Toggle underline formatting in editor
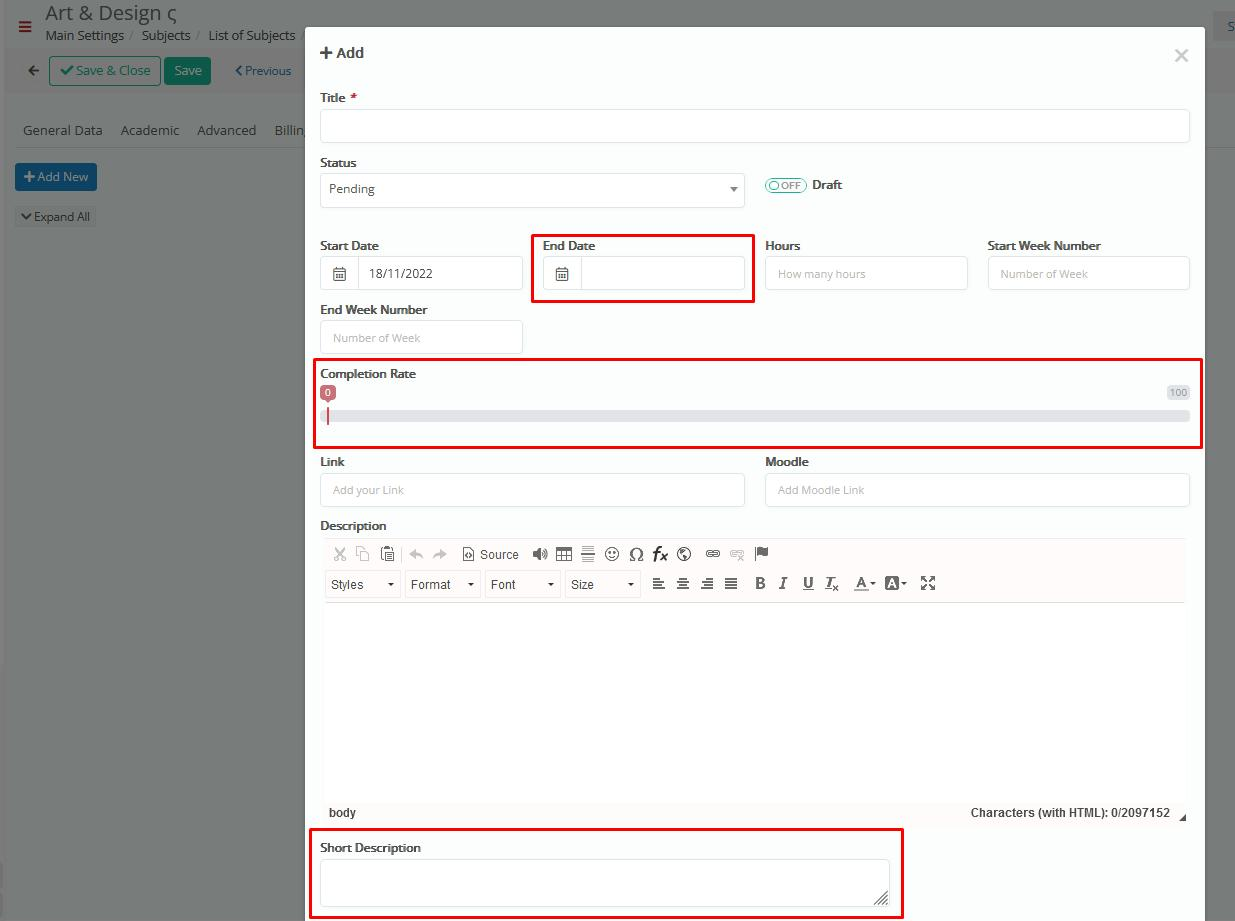The width and height of the screenshot is (1235, 921). 808,584
